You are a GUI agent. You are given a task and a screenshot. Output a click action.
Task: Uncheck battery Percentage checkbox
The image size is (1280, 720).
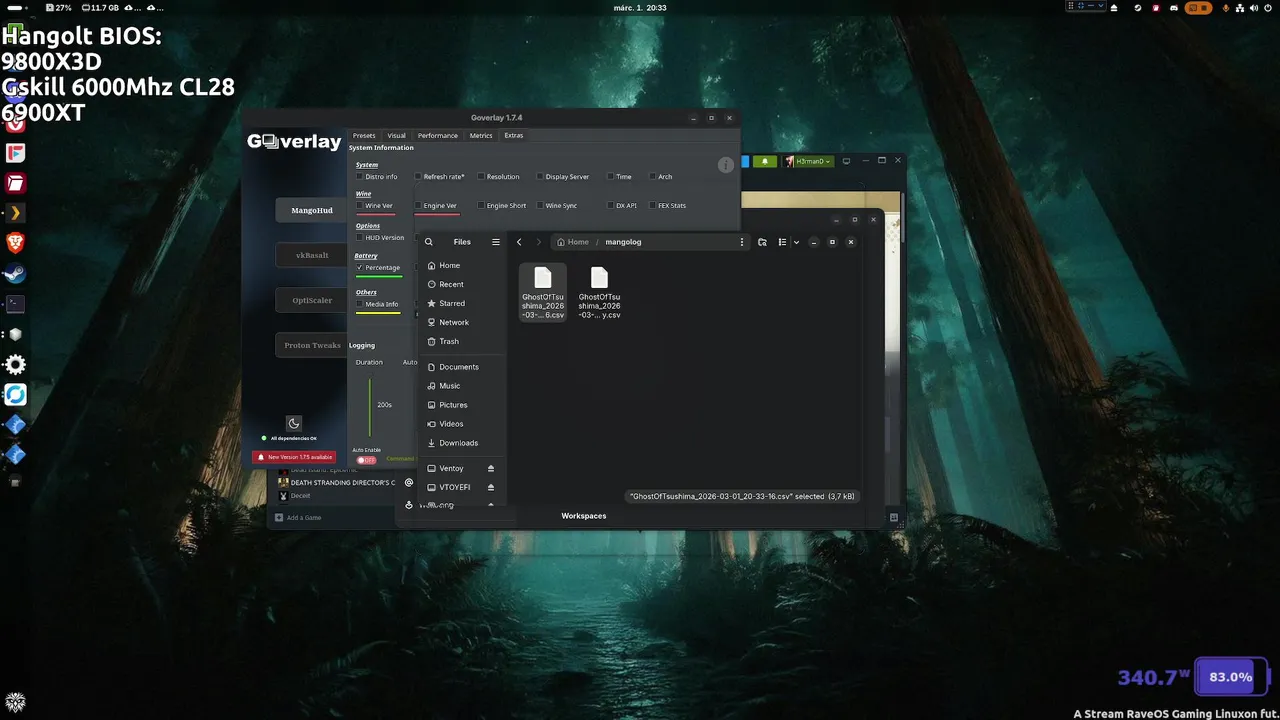360,268
